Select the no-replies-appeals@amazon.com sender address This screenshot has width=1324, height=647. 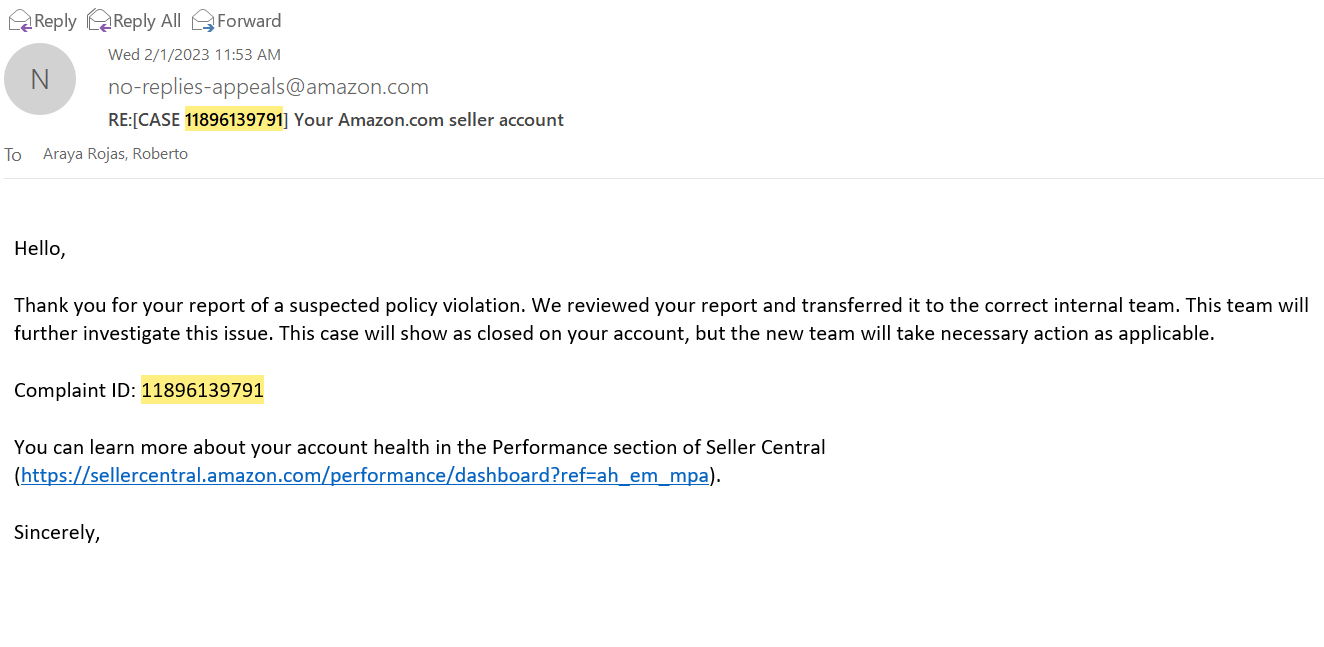pyautogui.click(x=268, y=87)
